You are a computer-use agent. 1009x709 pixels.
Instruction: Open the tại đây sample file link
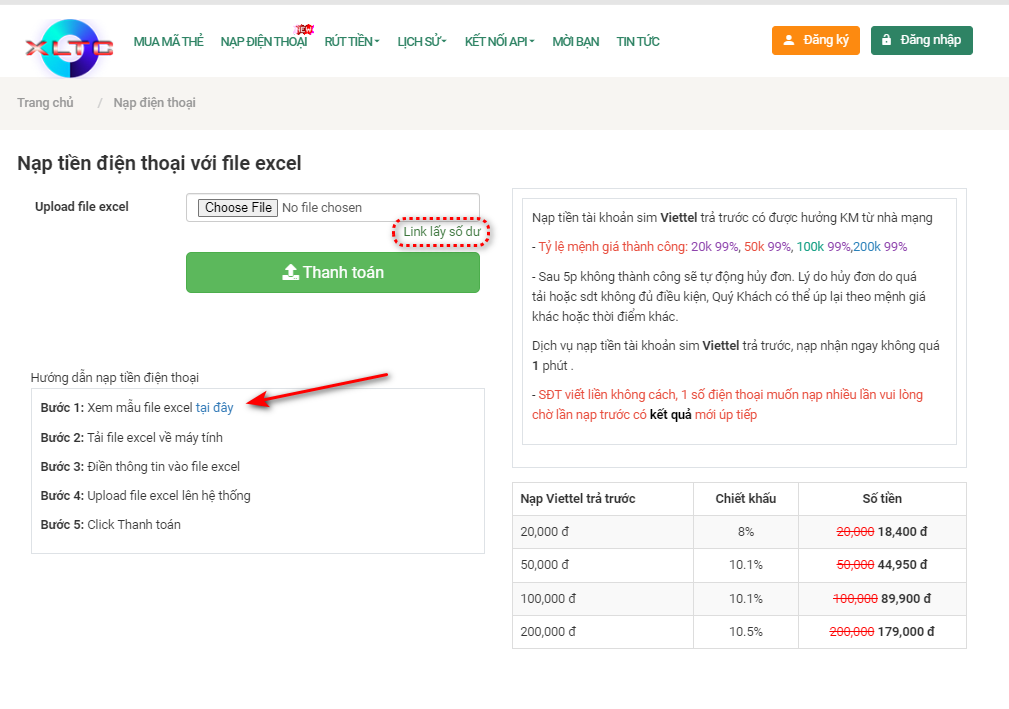[x=214, y=408]
